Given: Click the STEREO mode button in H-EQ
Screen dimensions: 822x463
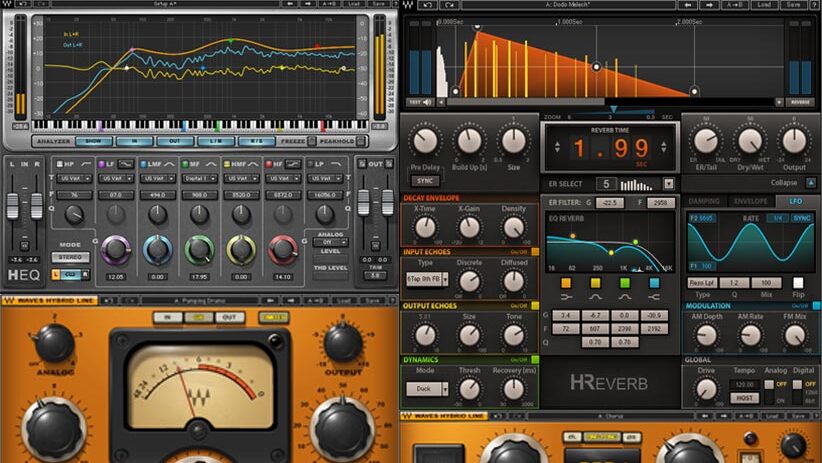Looking at the screenshot, I should [70, 257].
